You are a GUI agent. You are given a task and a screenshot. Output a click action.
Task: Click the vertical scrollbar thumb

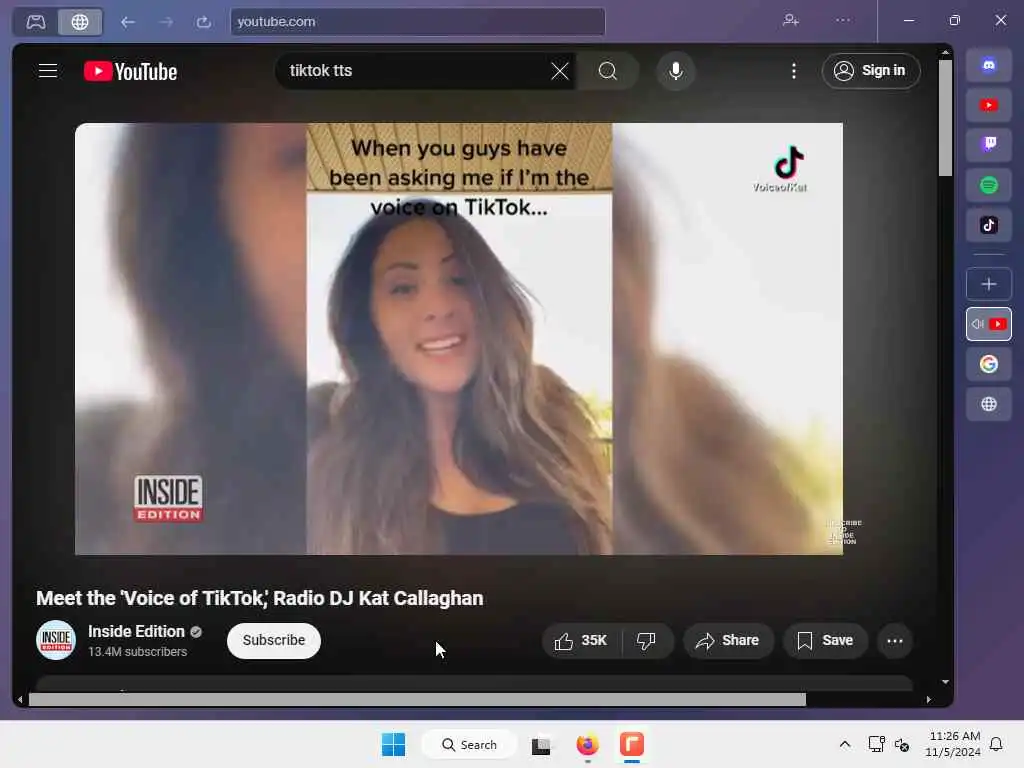point(945,118)
